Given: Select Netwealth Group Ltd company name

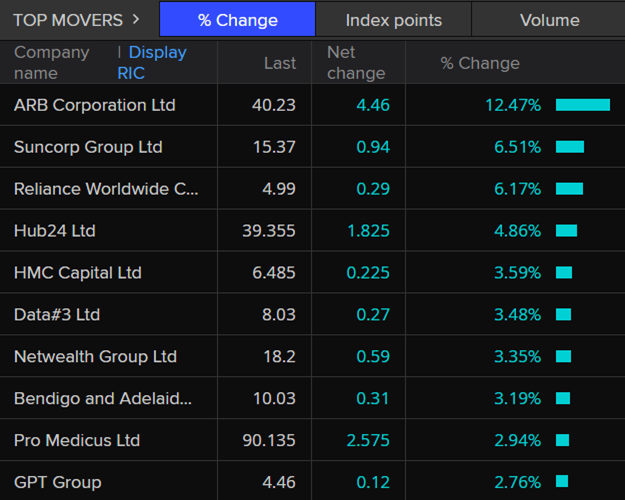Looking at the screenshot, I should coord(95,356).
